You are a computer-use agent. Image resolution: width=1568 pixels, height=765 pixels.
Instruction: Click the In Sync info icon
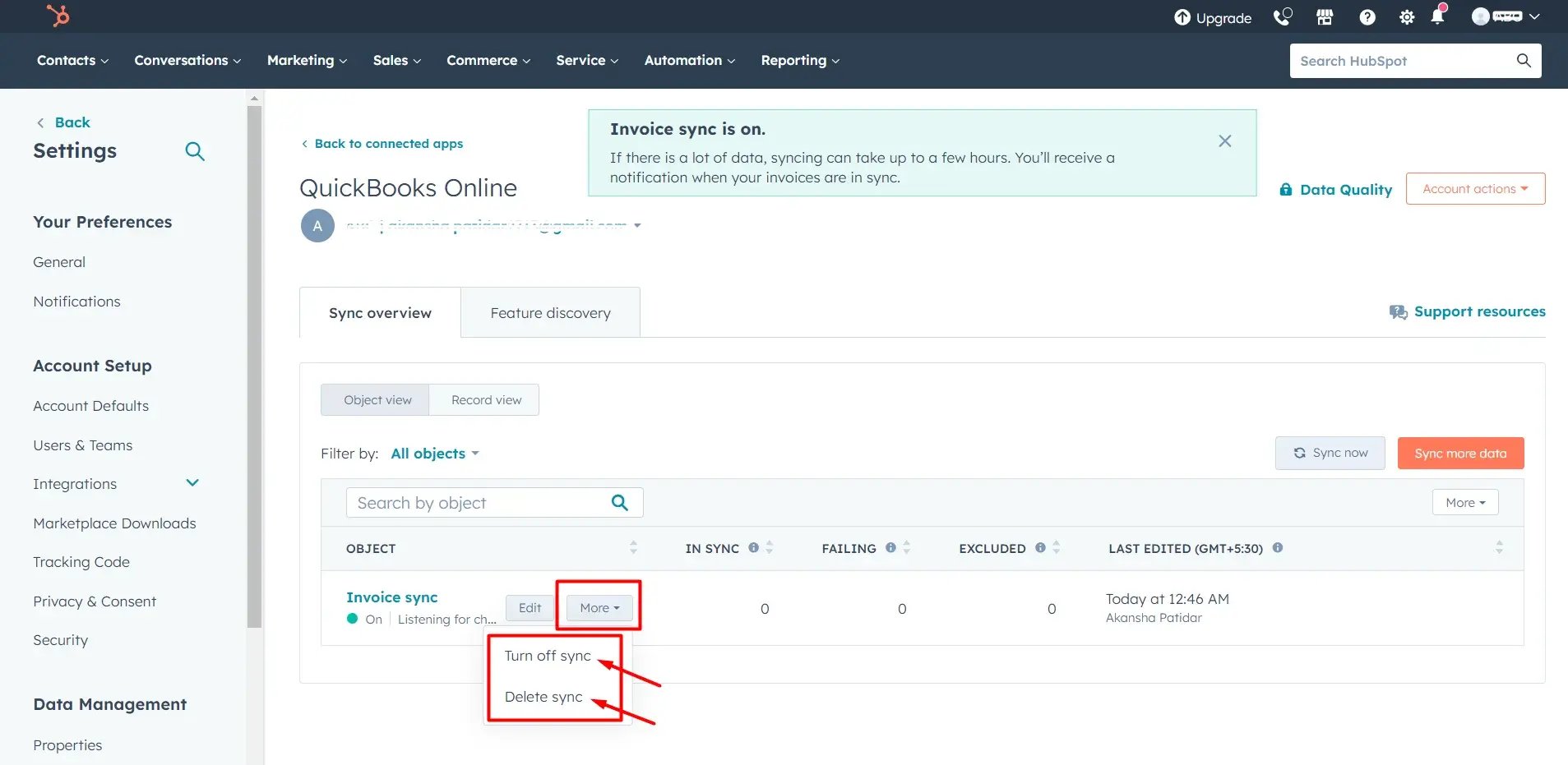coord(753,547)
